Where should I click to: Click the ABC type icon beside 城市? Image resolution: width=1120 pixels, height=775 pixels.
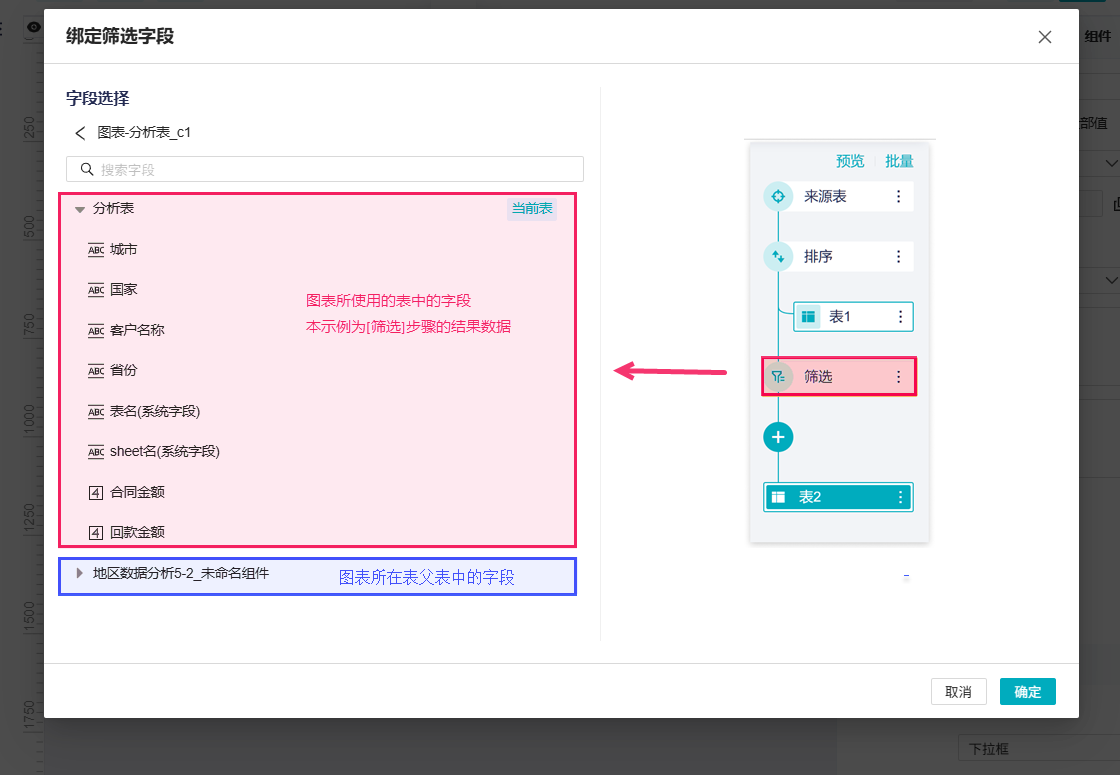96,249
